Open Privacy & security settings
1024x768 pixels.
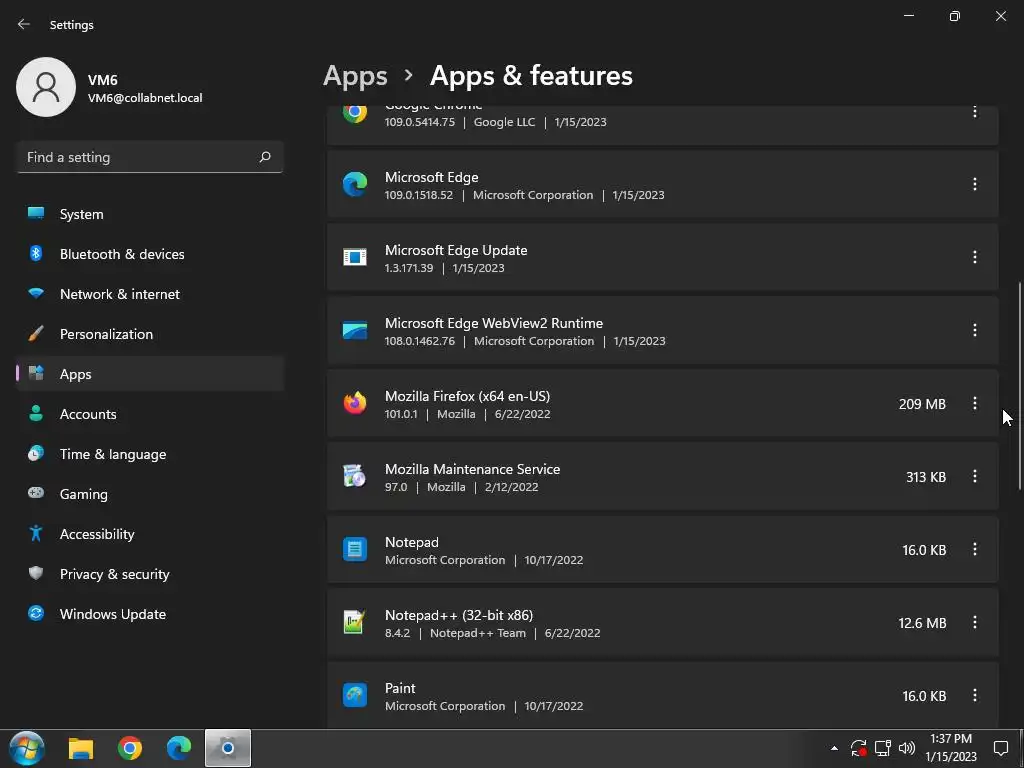pyautogui.click(x=150, y=574)
